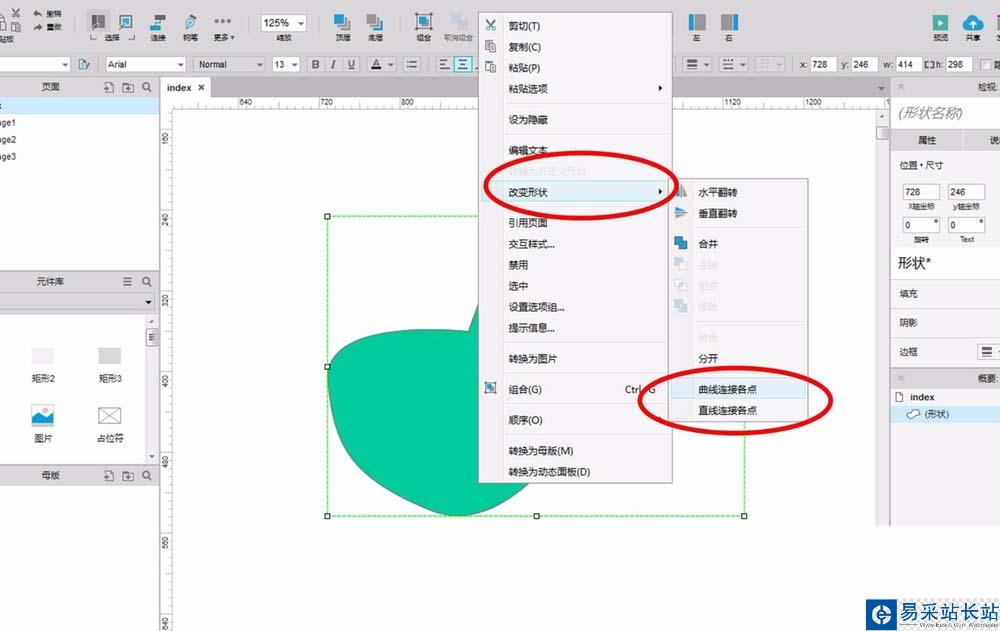
Task: Select the 图片 image widget
Action: coord(43,424)
